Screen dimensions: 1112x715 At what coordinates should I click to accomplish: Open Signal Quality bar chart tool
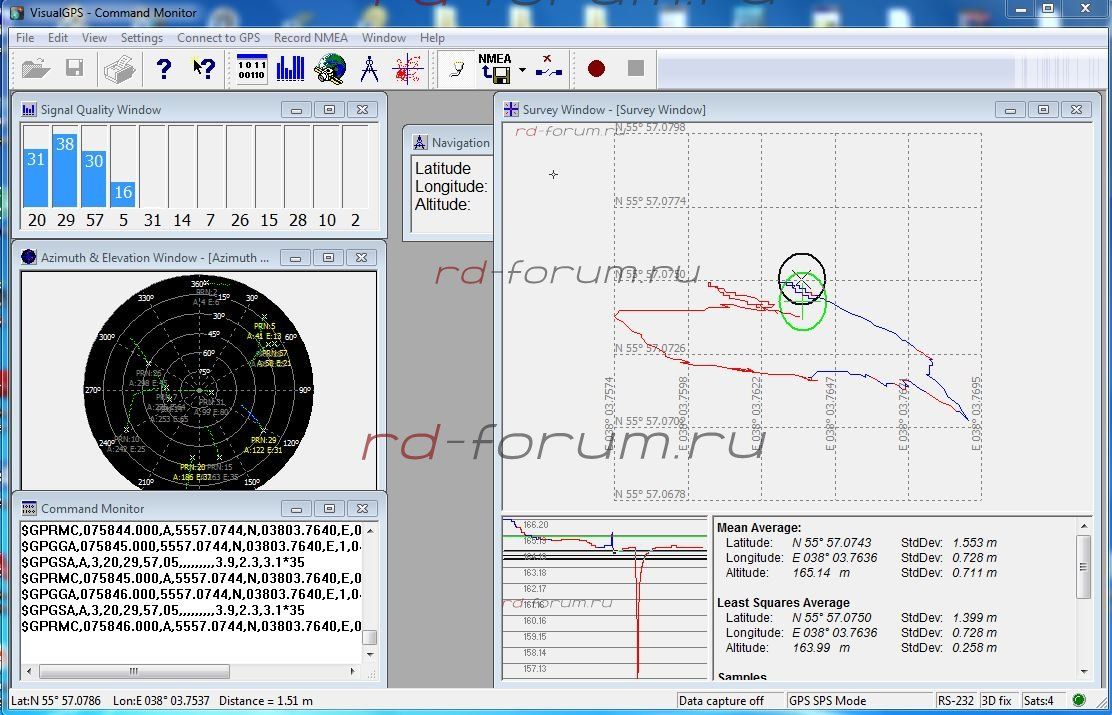[x=290, y=68]
